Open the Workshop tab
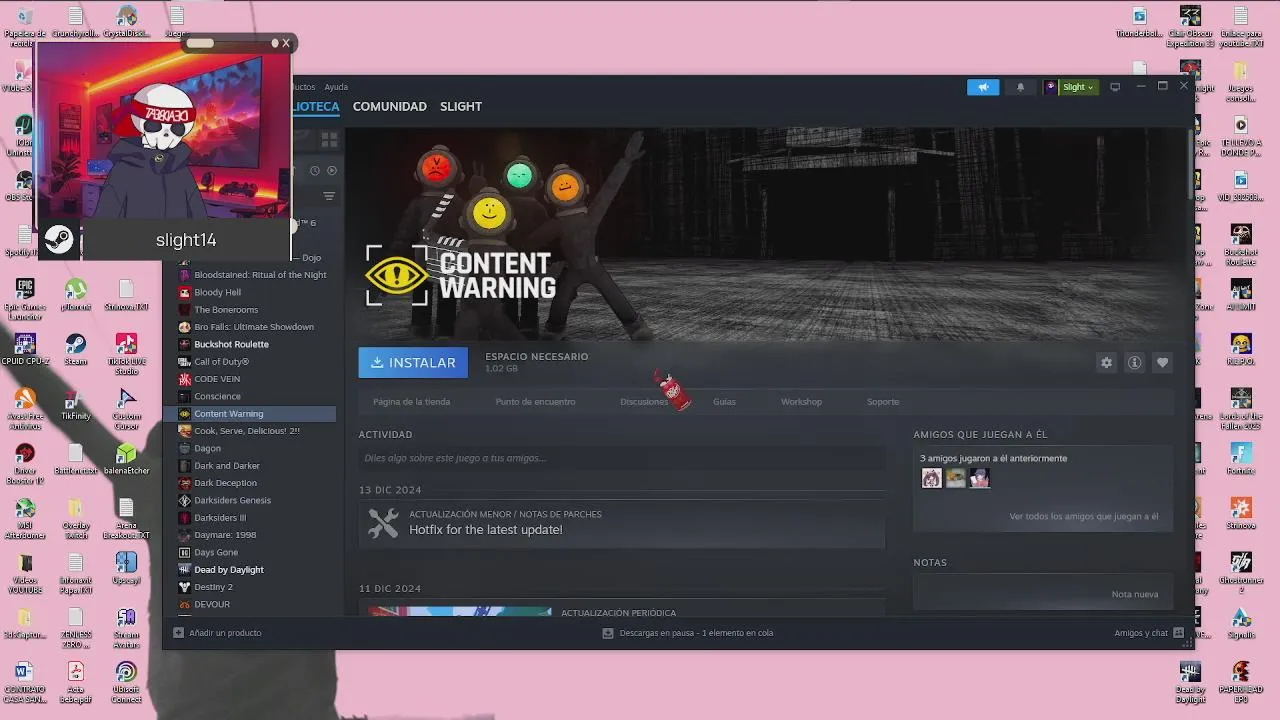1280x720 pixels. tap(801, 402)
